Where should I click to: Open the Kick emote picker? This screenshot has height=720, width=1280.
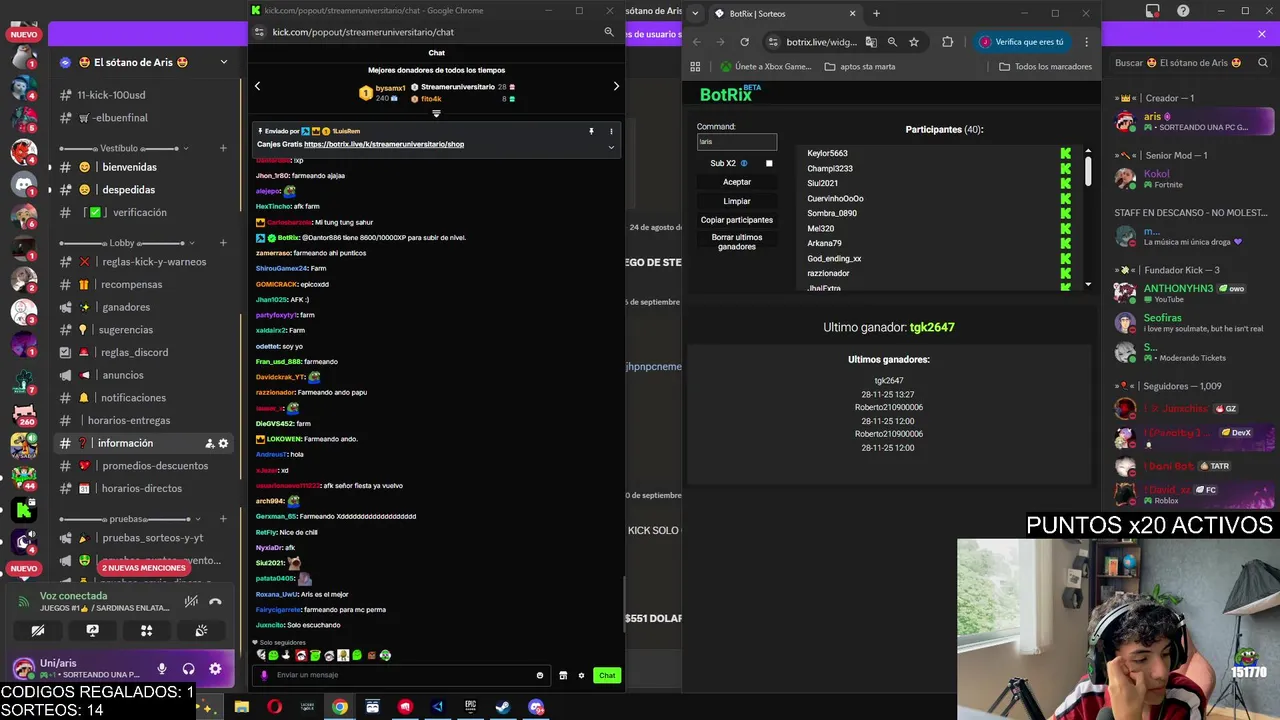pos(540,675)
